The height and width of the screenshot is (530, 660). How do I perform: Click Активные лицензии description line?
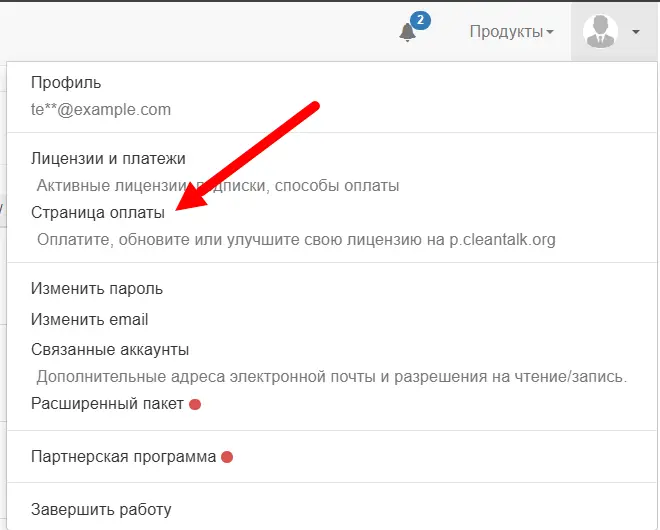[x=218, y=186]
